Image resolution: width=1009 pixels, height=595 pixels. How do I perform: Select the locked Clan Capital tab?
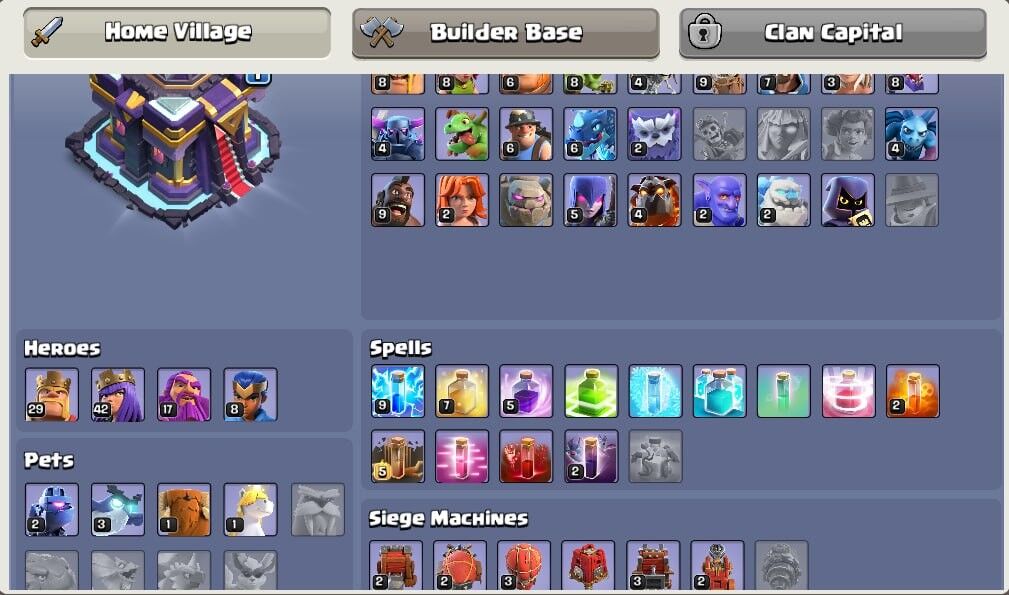tap(833, 33)
